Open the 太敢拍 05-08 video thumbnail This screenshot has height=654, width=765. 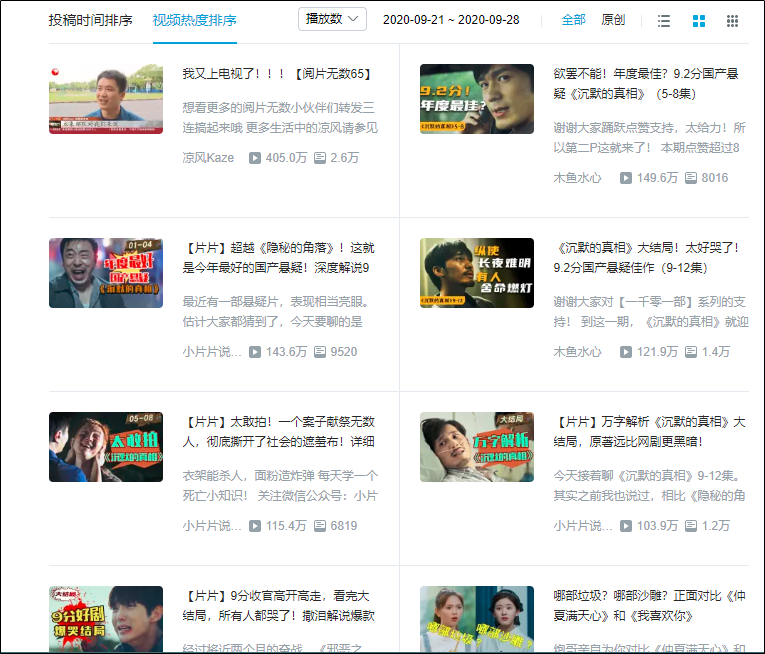106,447
